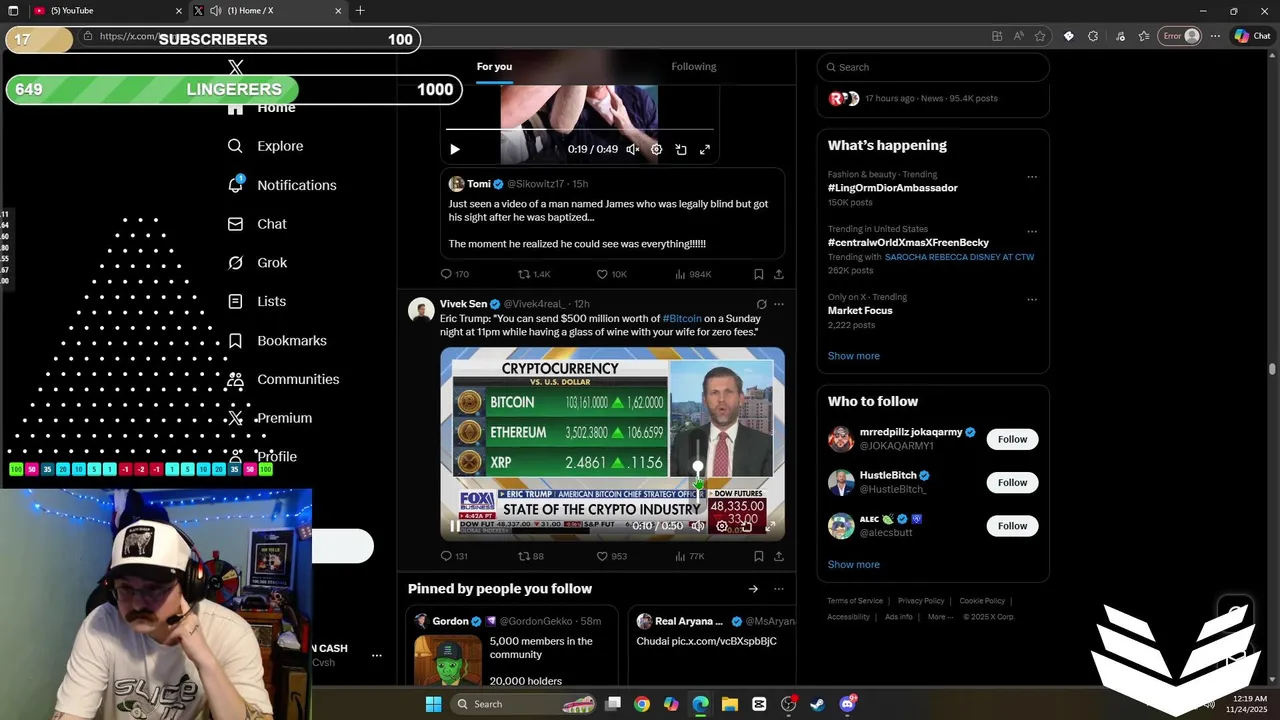Open Chrome from the taskbar
This screenshot has height=720, width=1280.
coord(642,704)
